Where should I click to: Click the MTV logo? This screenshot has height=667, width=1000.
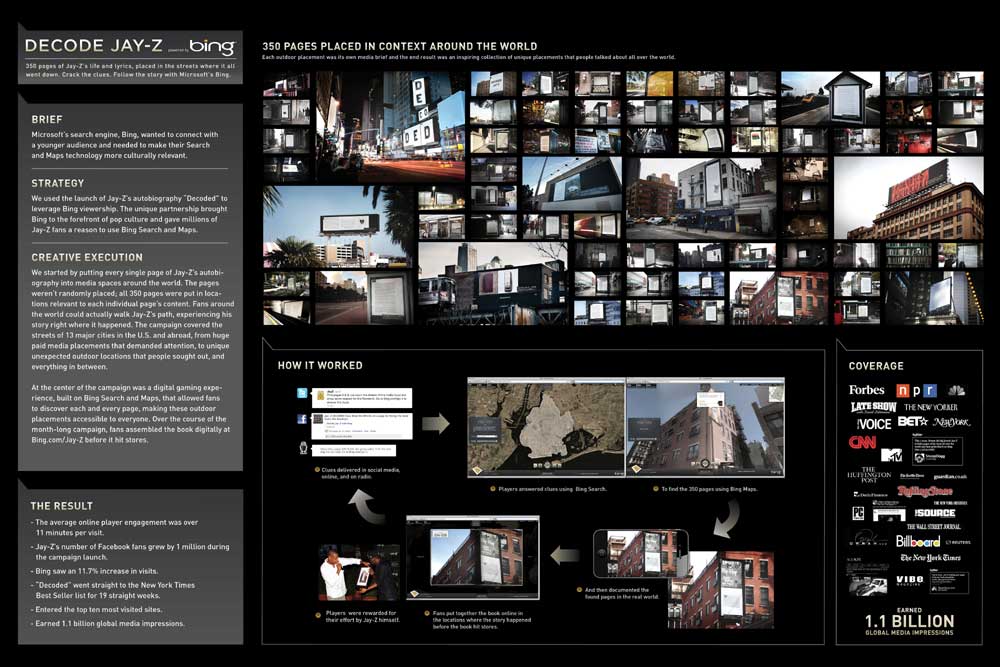click(891, 455)
